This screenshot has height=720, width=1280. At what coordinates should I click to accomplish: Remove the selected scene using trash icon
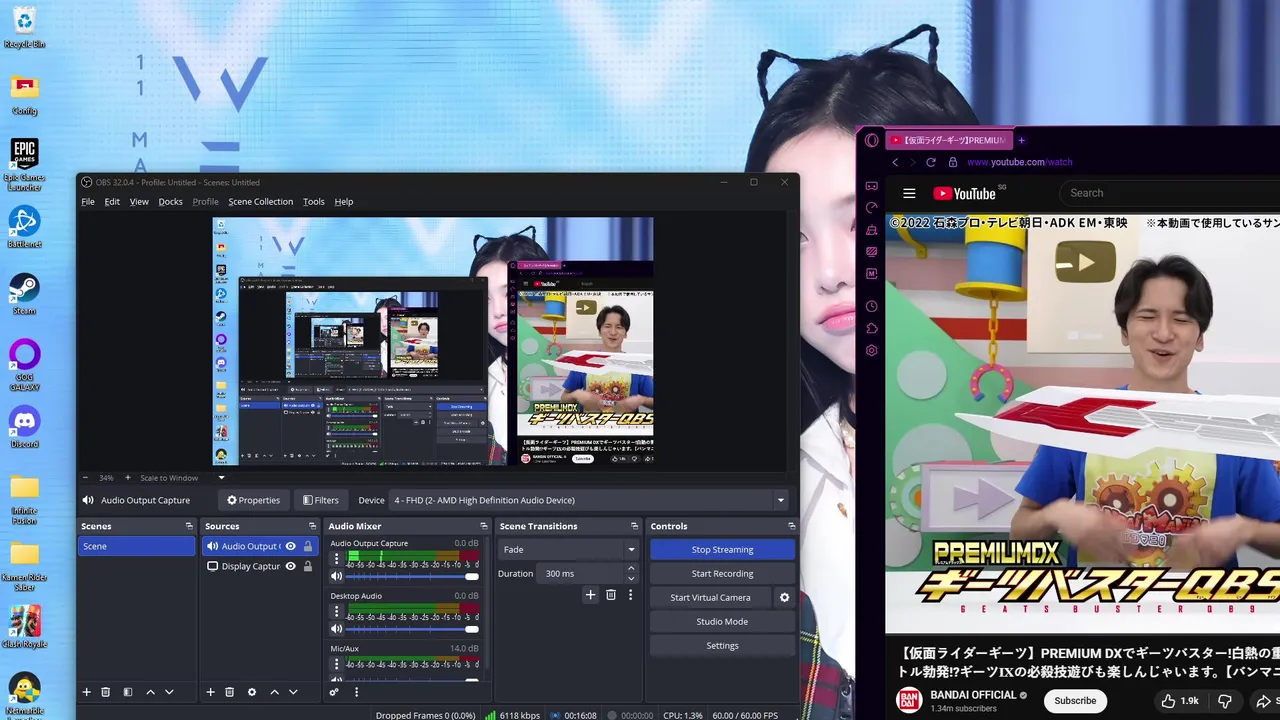click(105, 692)
